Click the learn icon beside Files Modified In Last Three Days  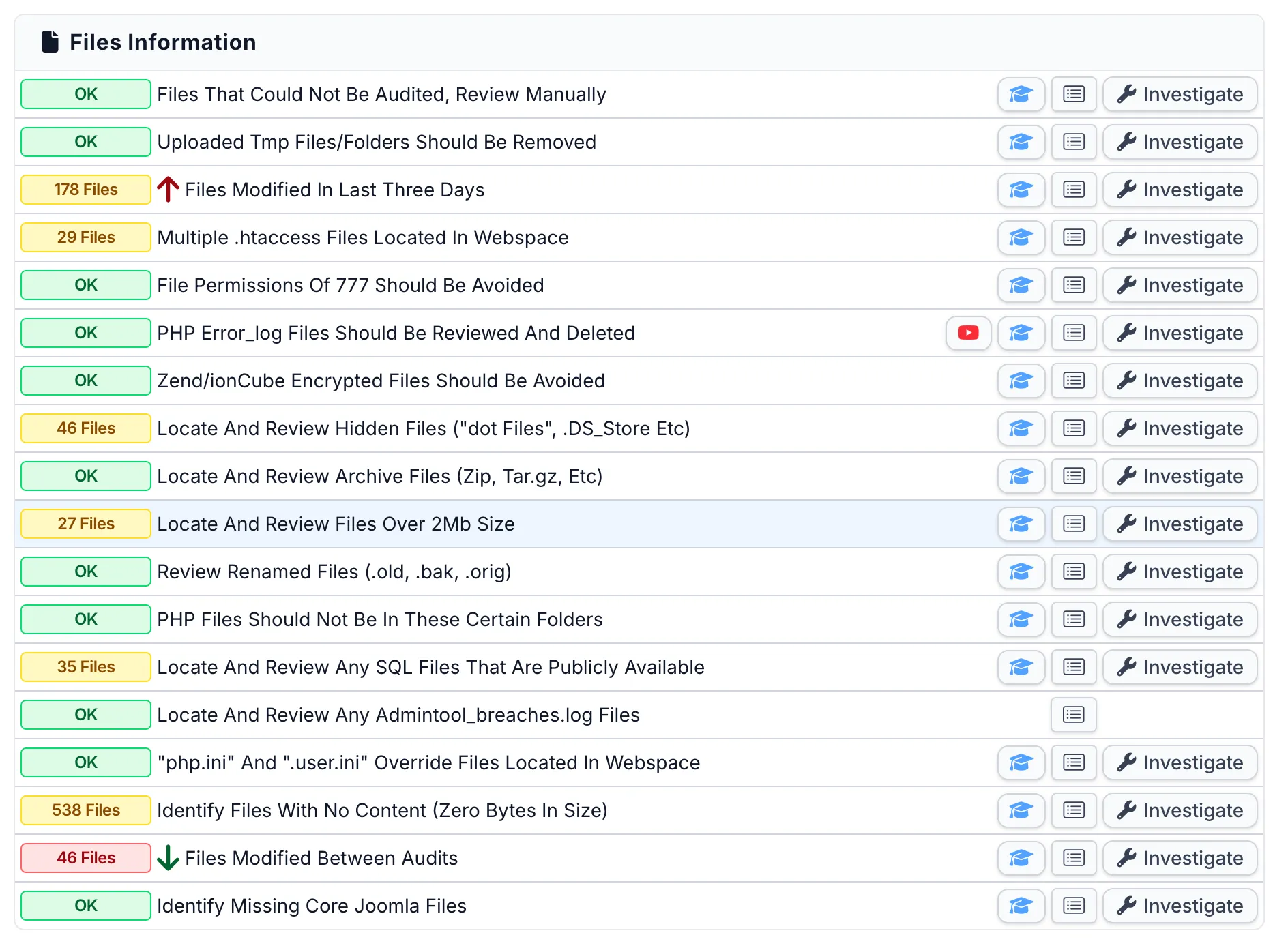point(1021,190)
